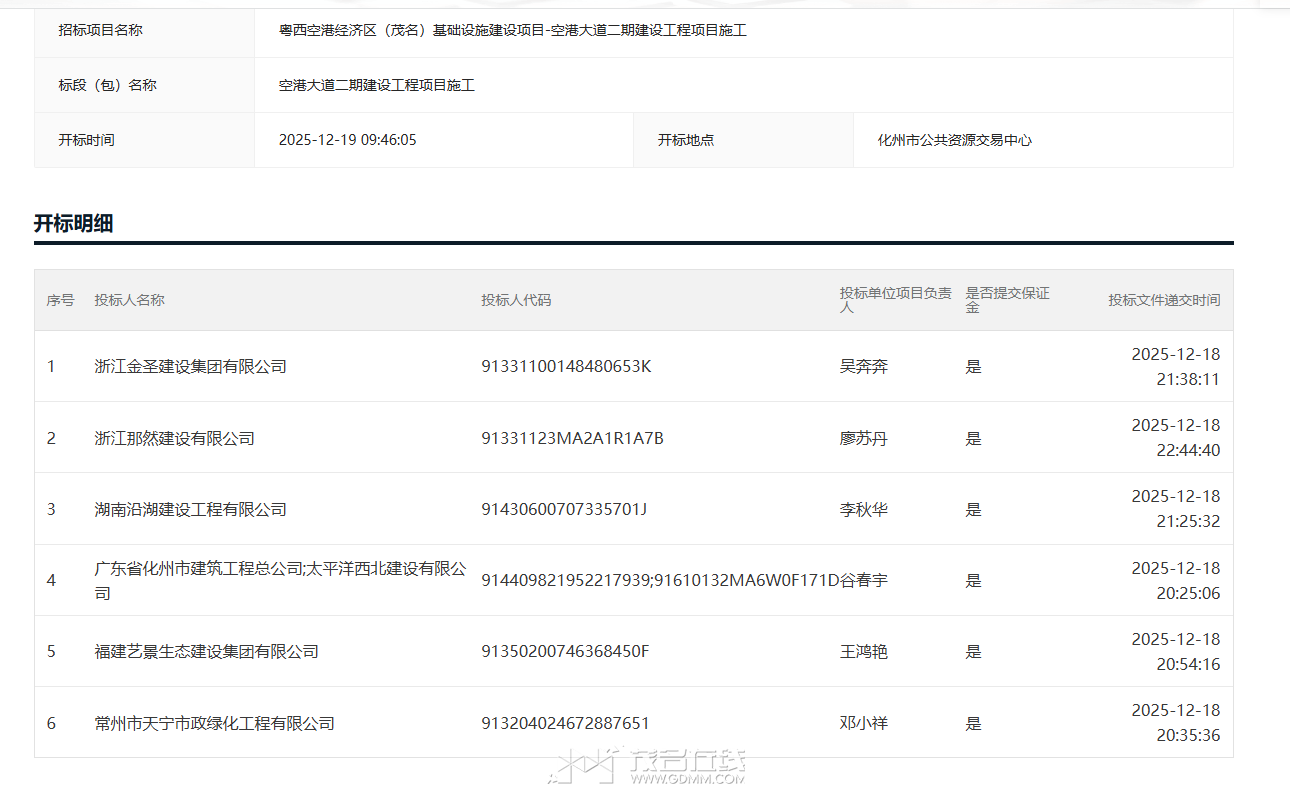The width and height of the screenshot is (1290, 789).
Task: Click the location 化州市公共资源交易中心
Action: click(x=954, y=140)
